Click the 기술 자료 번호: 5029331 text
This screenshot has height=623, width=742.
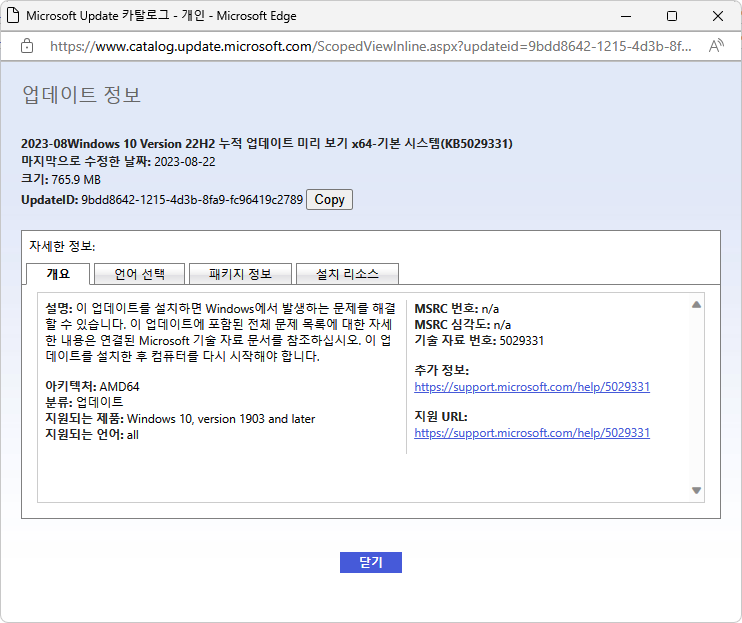click(x=479, y=341)
